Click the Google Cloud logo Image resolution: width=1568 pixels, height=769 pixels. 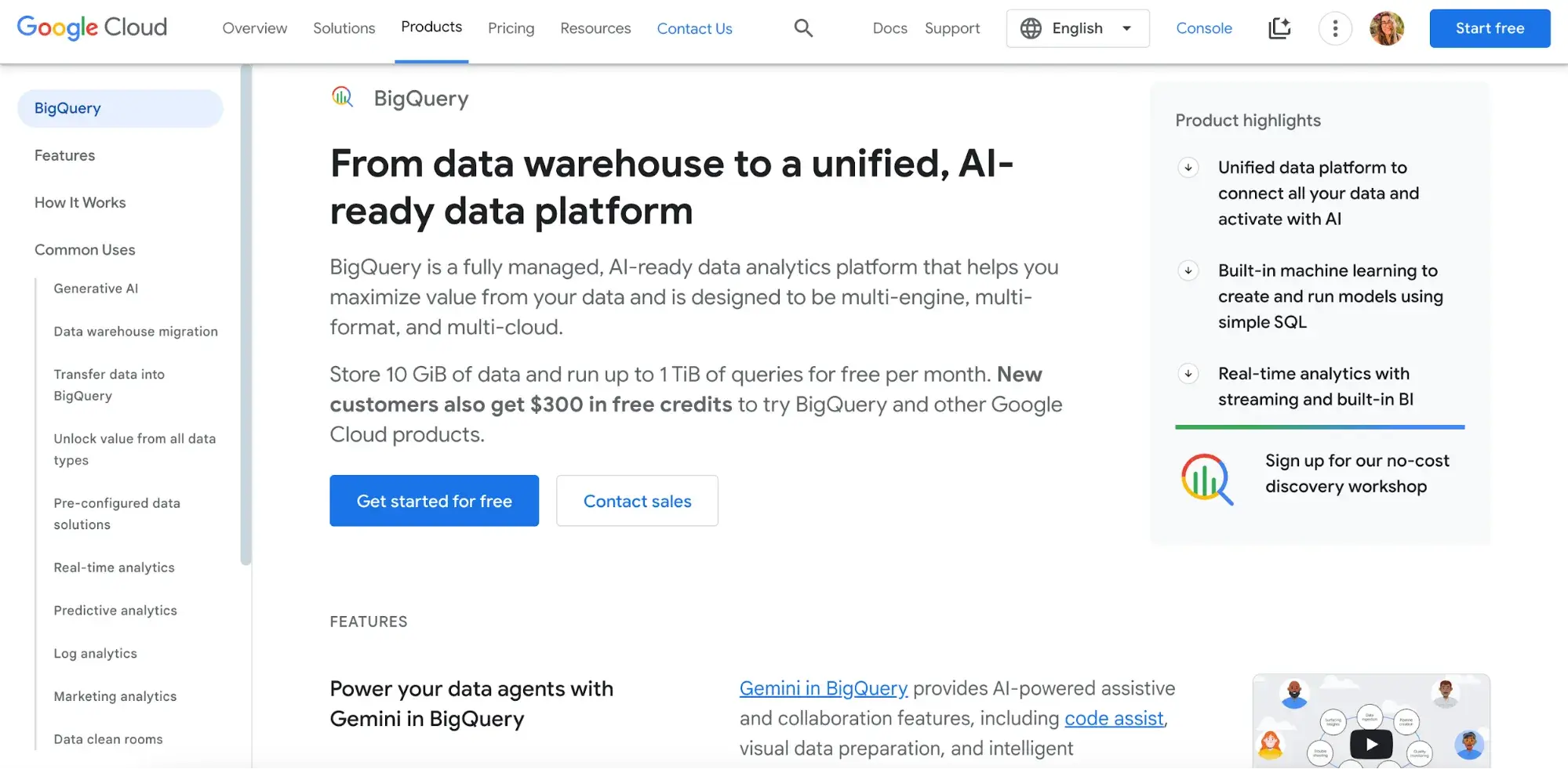point(92,27)
